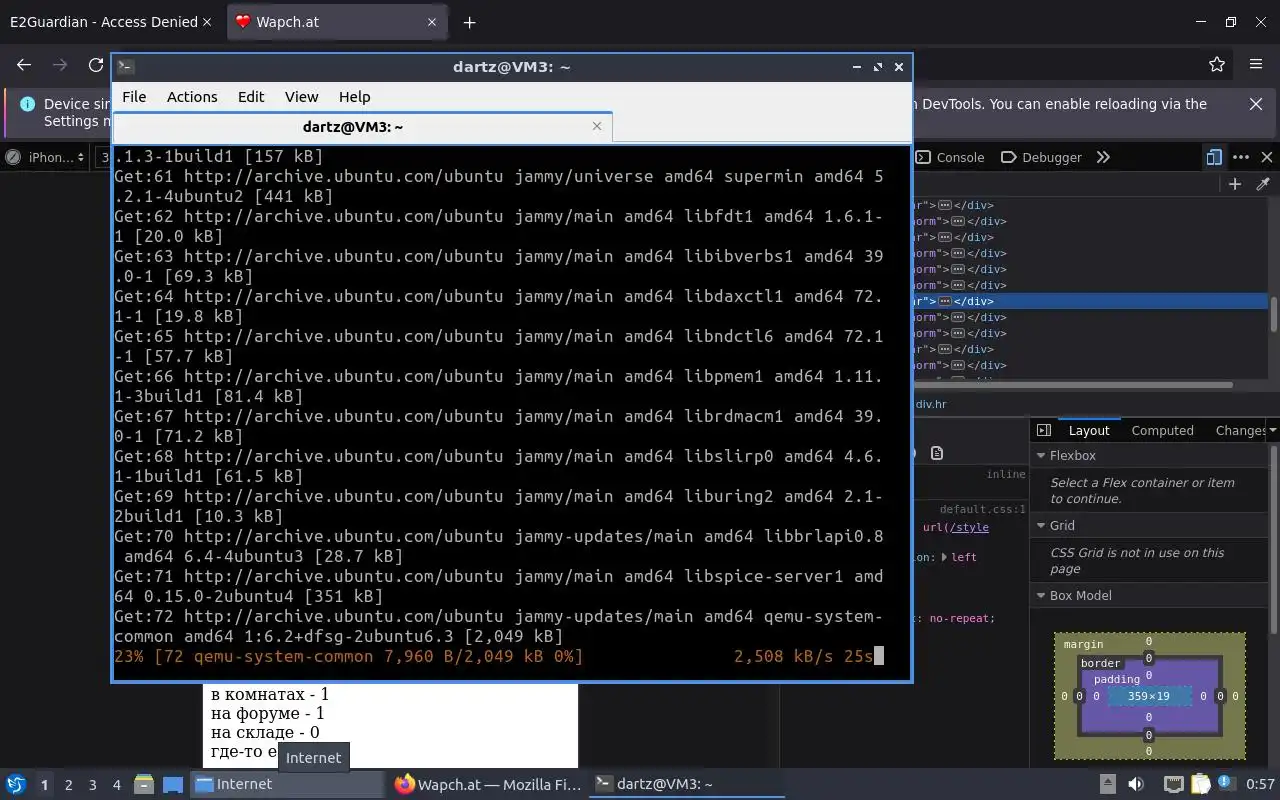Create new node with plus icon
This screenshot has width=1280, height=800.
(x=1235, y=184)
